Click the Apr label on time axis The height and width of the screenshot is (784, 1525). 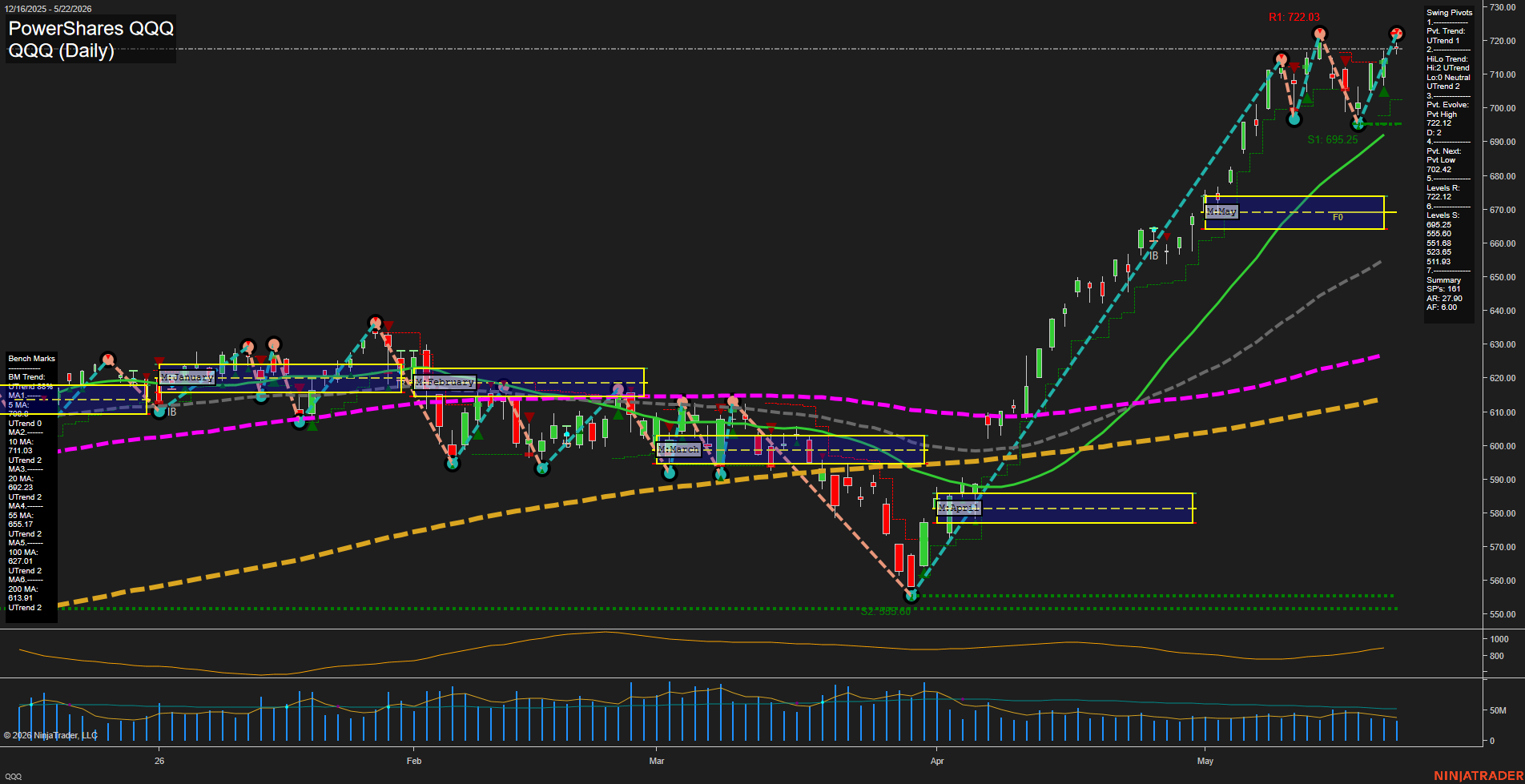[937, 761]
